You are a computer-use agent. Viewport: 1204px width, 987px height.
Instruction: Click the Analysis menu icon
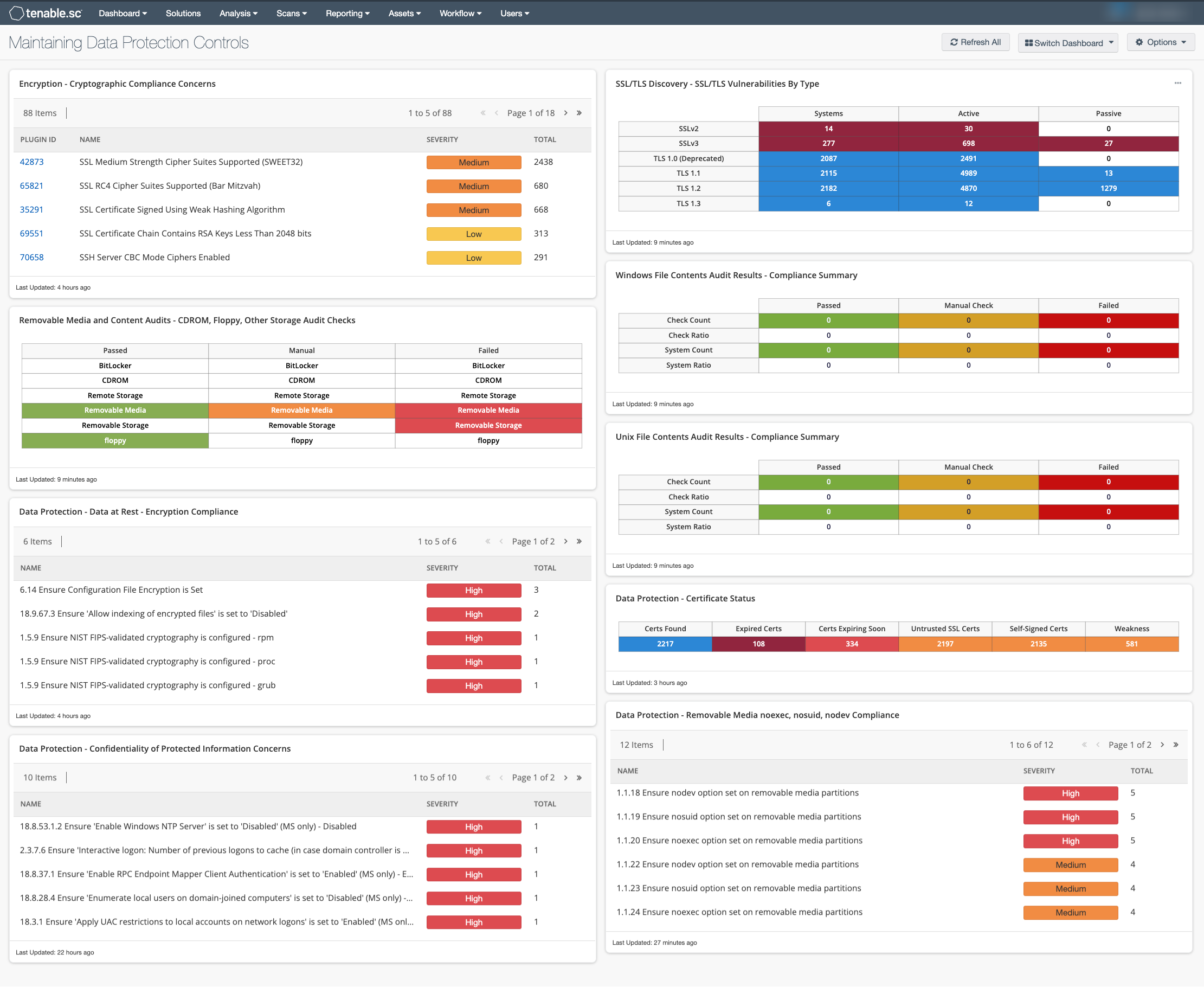pyautogui.click(x=238, y=13)
